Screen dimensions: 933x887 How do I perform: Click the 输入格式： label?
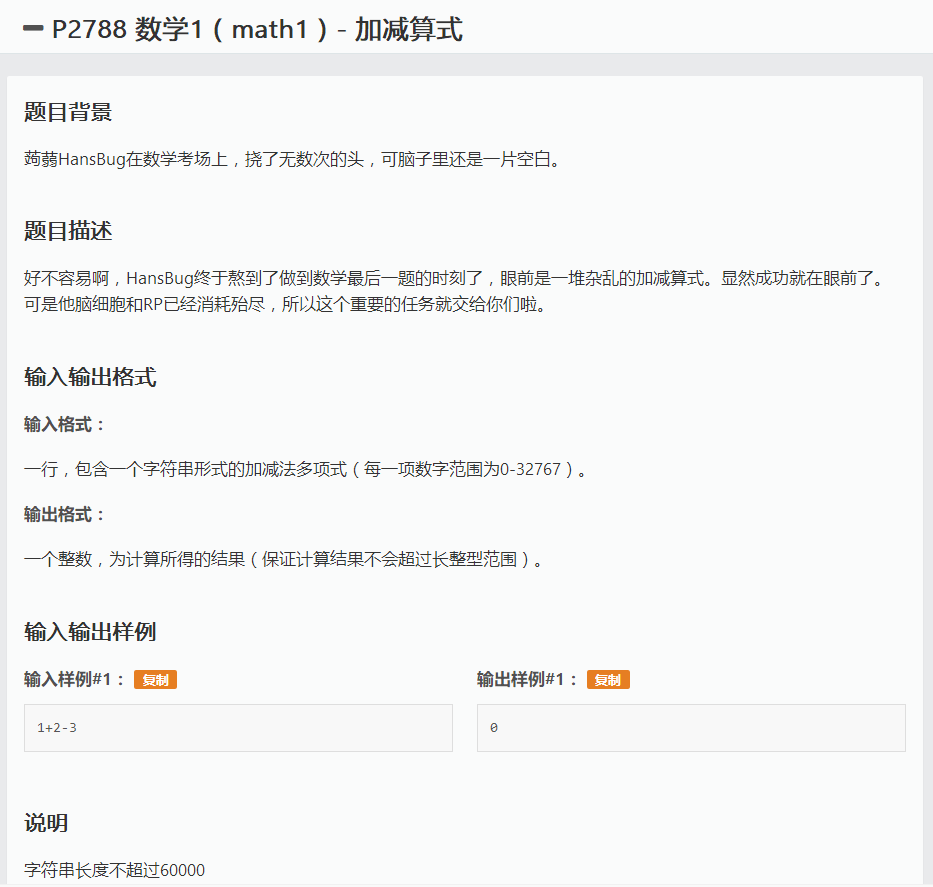pos(64,424)
